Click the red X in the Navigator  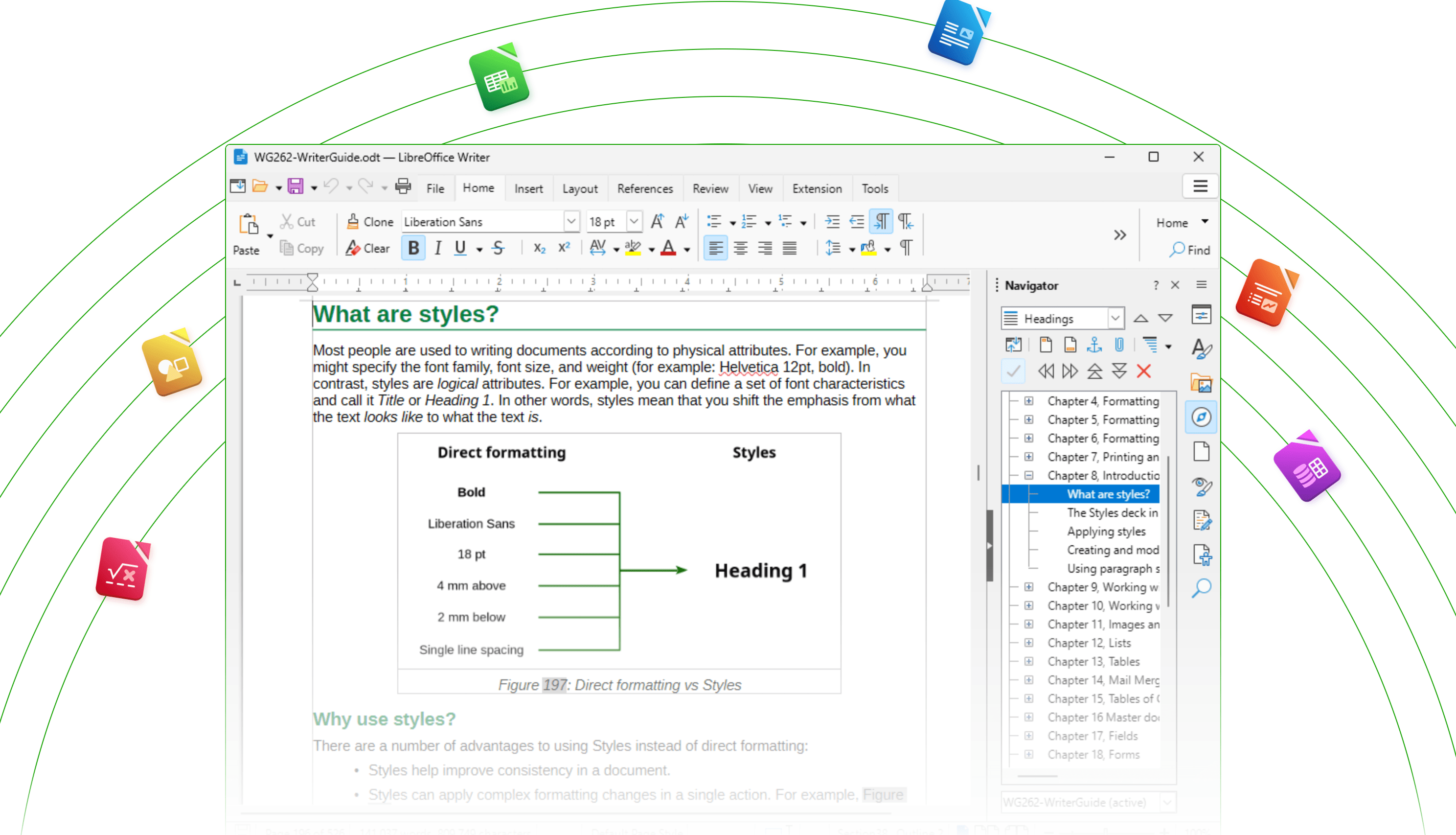pos(1144,371)
